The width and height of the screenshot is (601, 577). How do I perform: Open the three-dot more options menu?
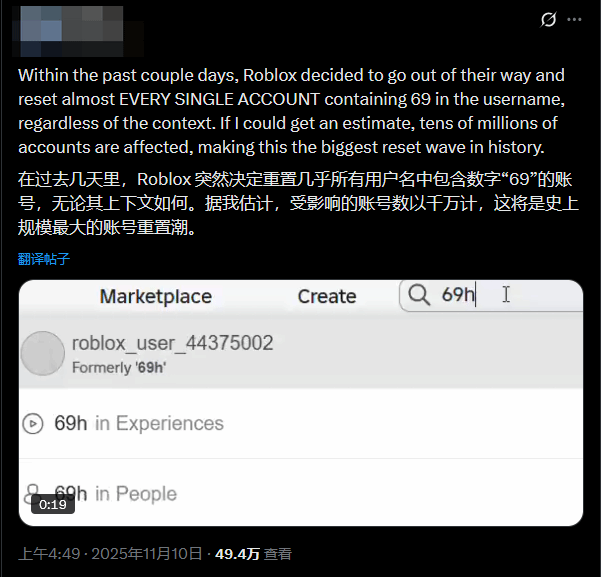[574, 20]
